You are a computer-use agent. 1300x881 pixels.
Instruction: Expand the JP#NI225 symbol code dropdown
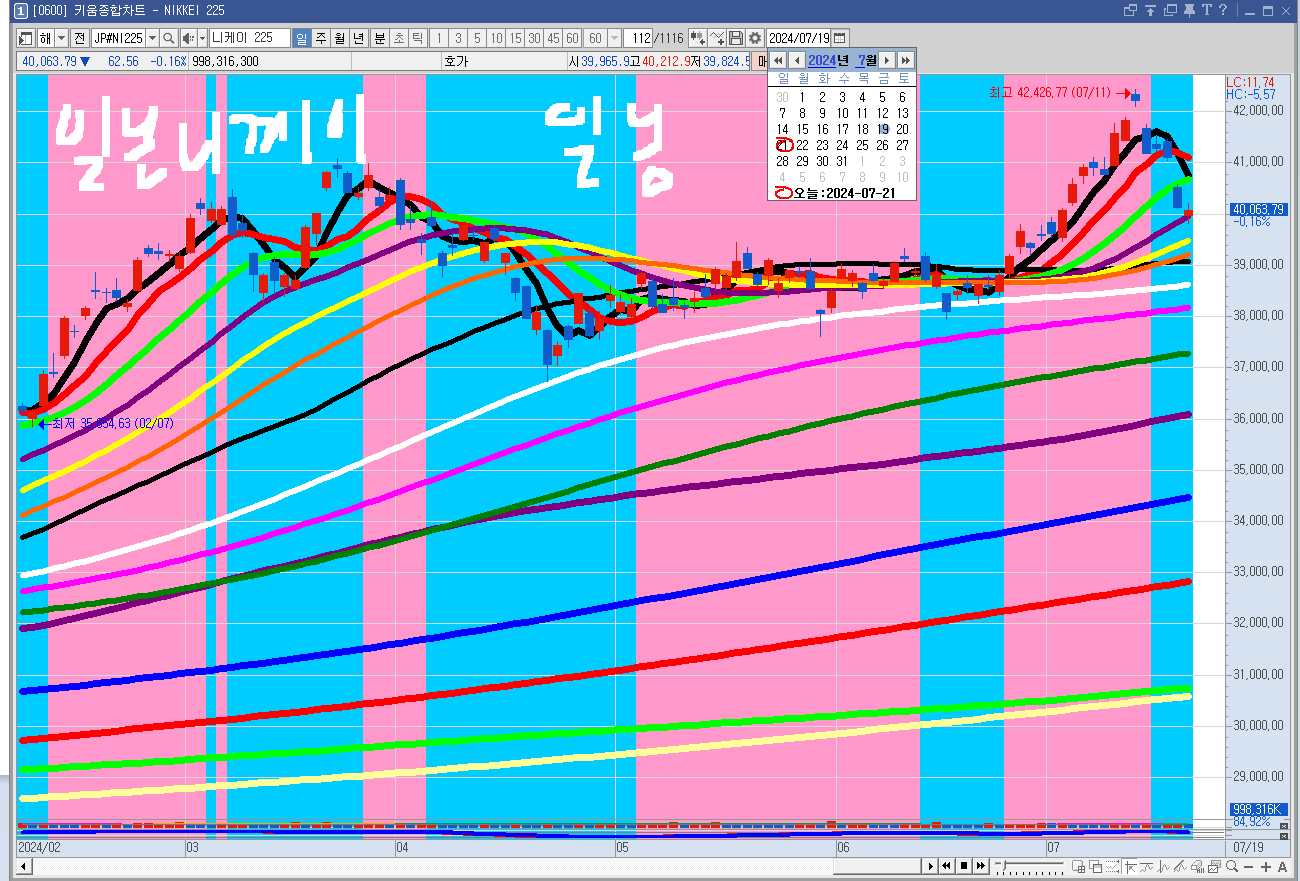(152, 38)
